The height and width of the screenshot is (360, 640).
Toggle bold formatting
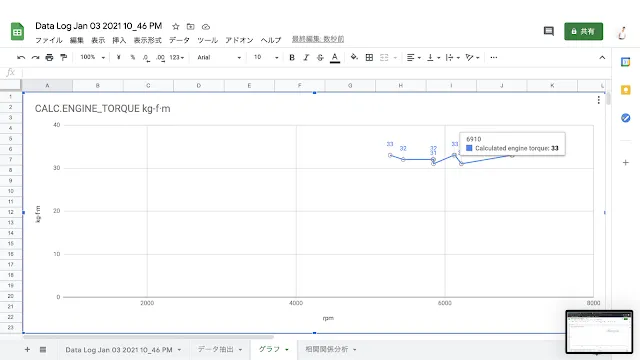(292, 58)
